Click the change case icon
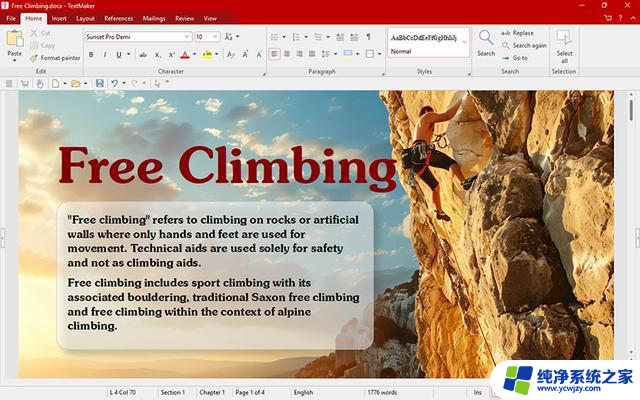This screenshot has height=400, width=640. [x=229, y=37]
